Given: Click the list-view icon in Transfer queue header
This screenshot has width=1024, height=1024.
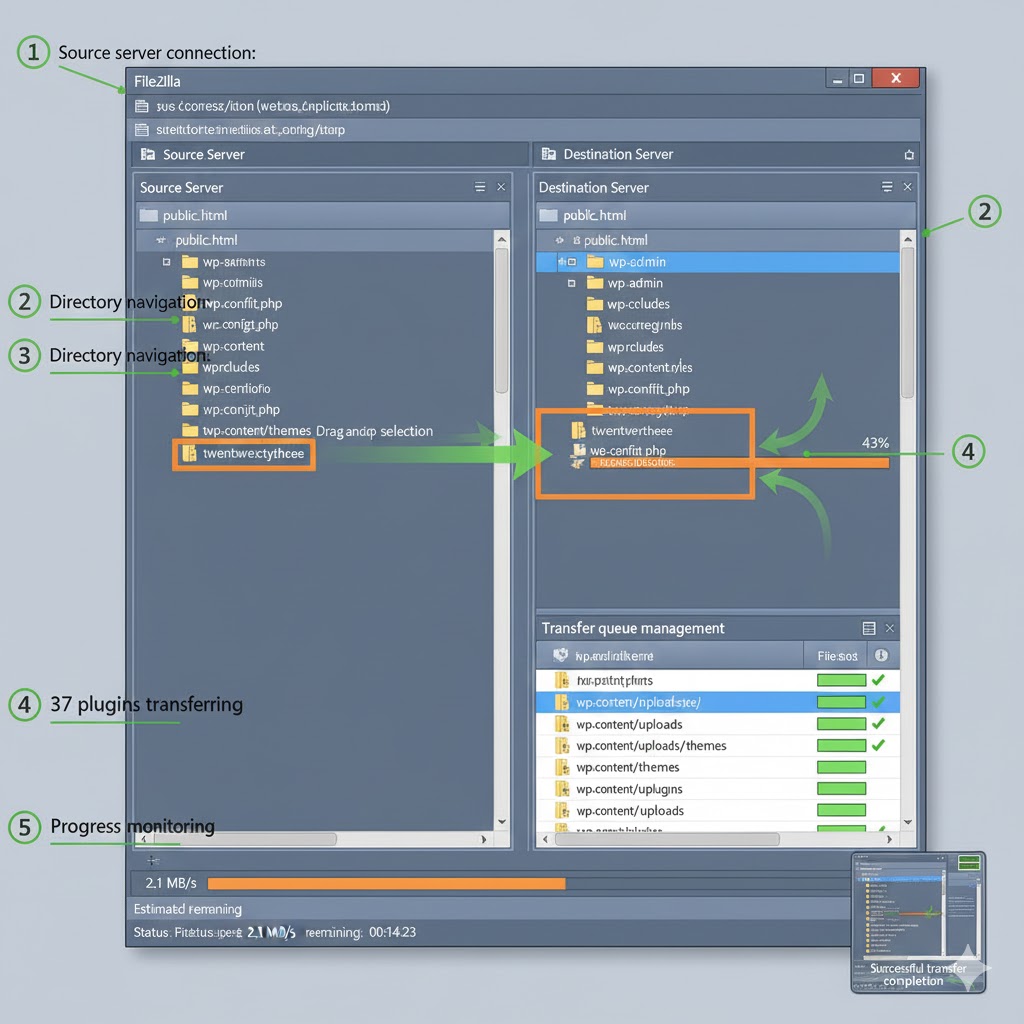Looking at the screenshot, I should click(x=869, y=628).
